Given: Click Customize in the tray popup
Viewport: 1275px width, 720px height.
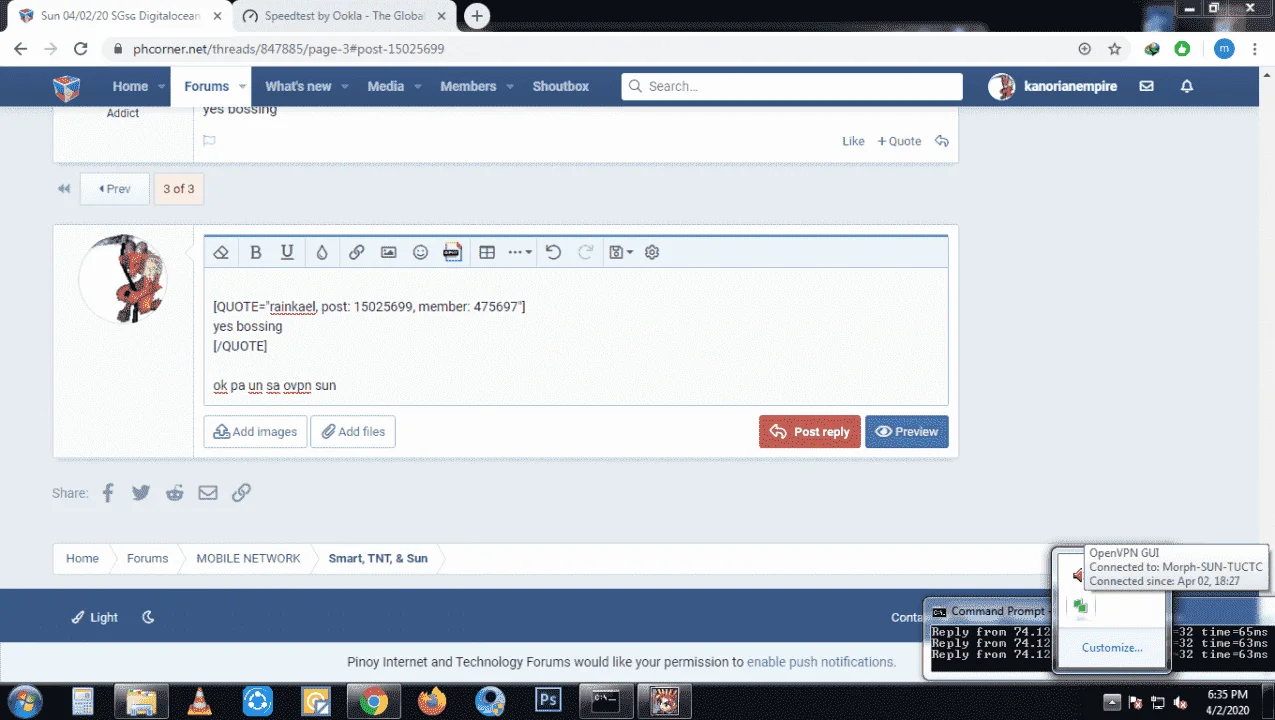Looking at the screenshot, I should pyautogui.click(x=1112, y=647).
